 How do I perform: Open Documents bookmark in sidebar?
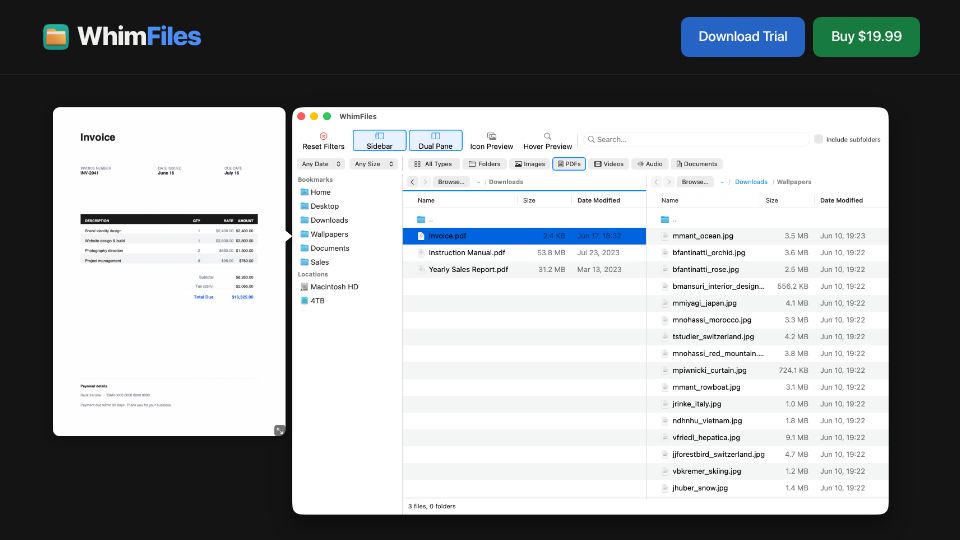pos(325,249)
